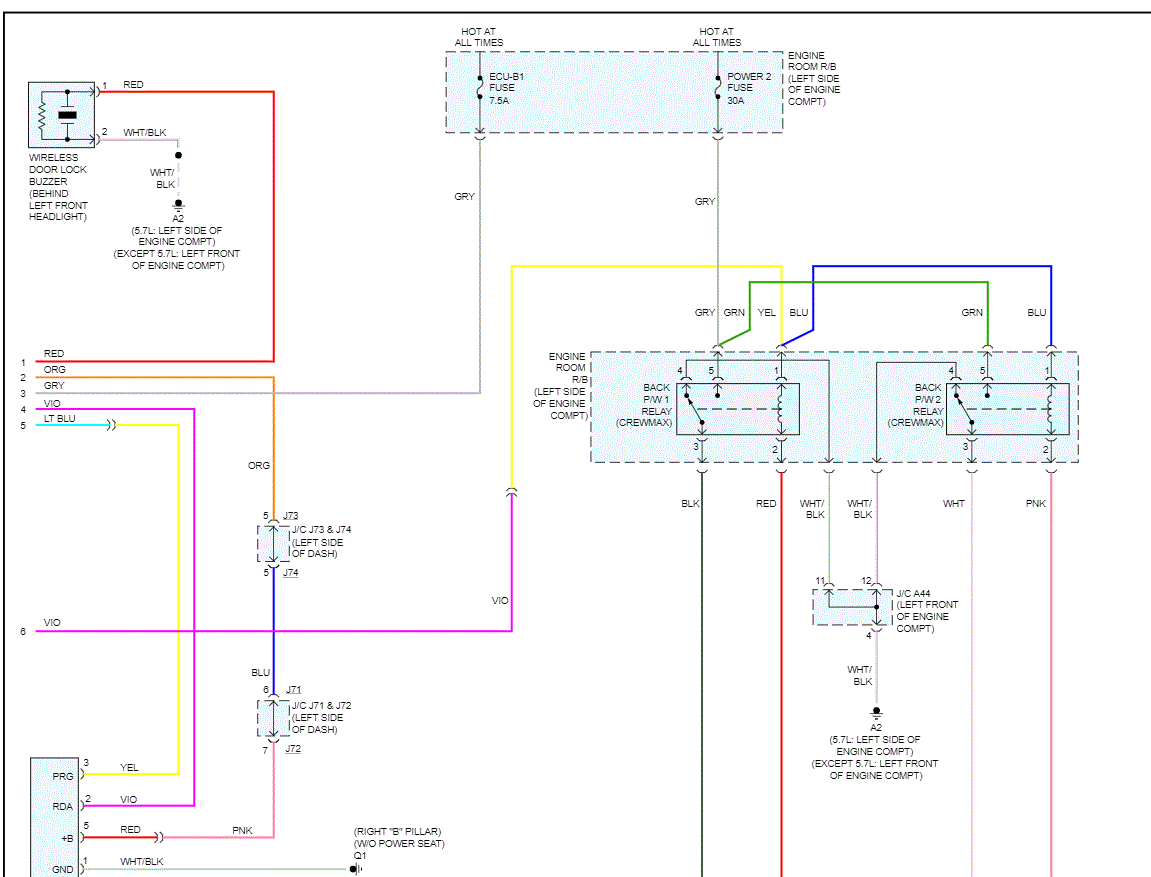Click the 'J/C J71 & J72' label text

tap(322, 705)
